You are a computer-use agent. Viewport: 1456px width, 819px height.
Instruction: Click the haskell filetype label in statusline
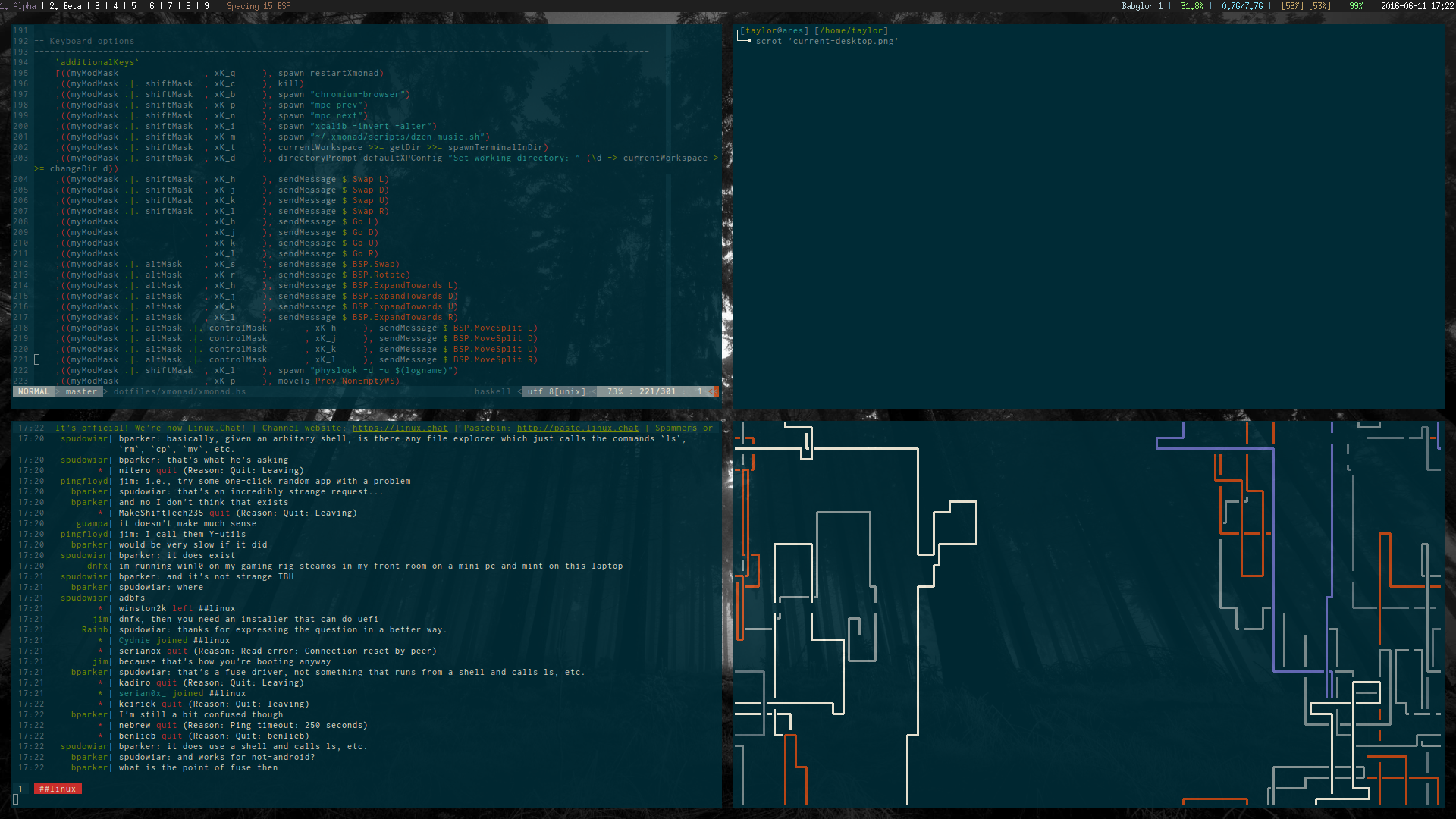click(x=492, y=392)
